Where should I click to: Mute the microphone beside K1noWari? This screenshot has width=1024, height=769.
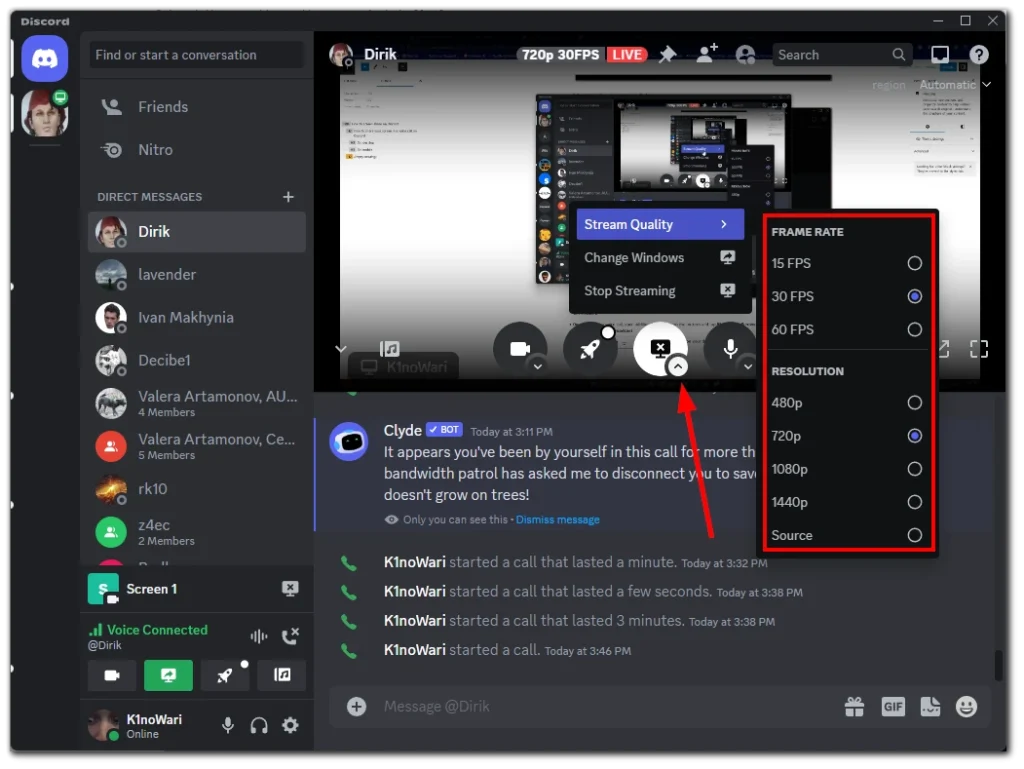point(227,725)
